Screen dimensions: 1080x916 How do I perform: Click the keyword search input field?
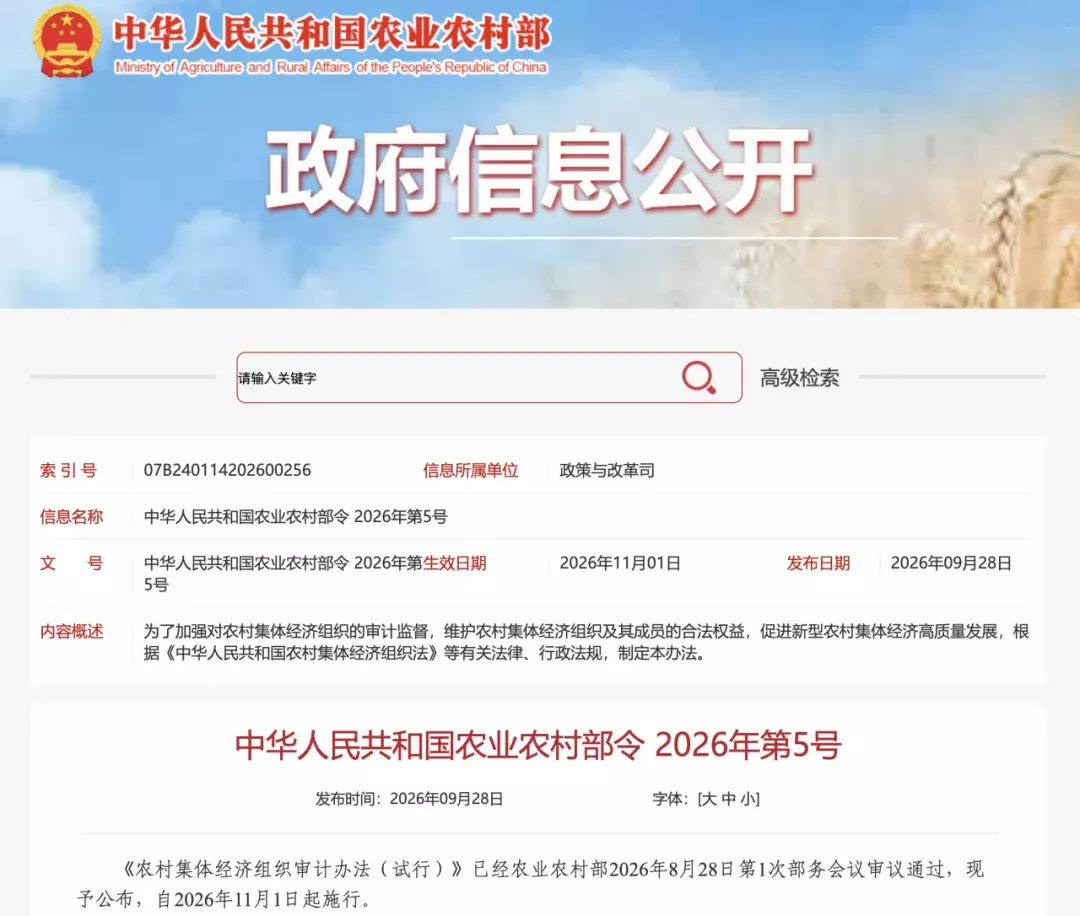point(489,377)
